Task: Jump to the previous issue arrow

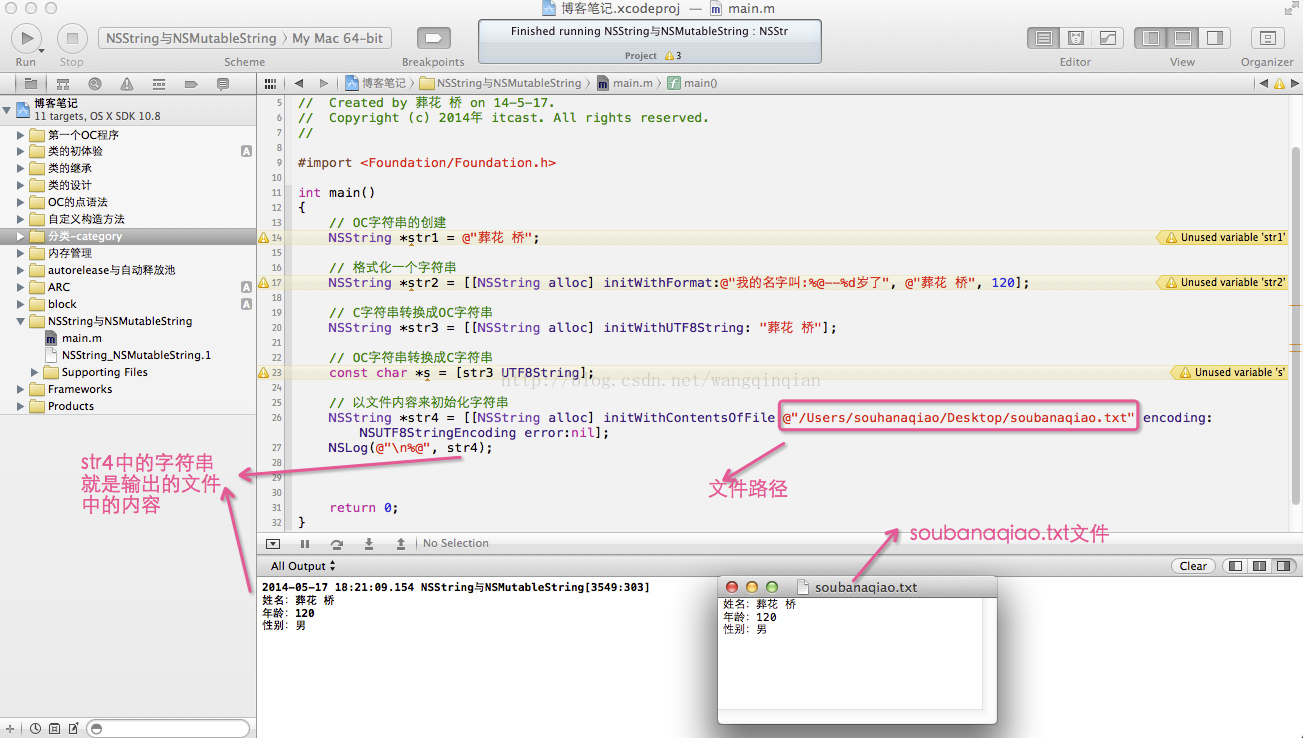Action: point(1264,83)
